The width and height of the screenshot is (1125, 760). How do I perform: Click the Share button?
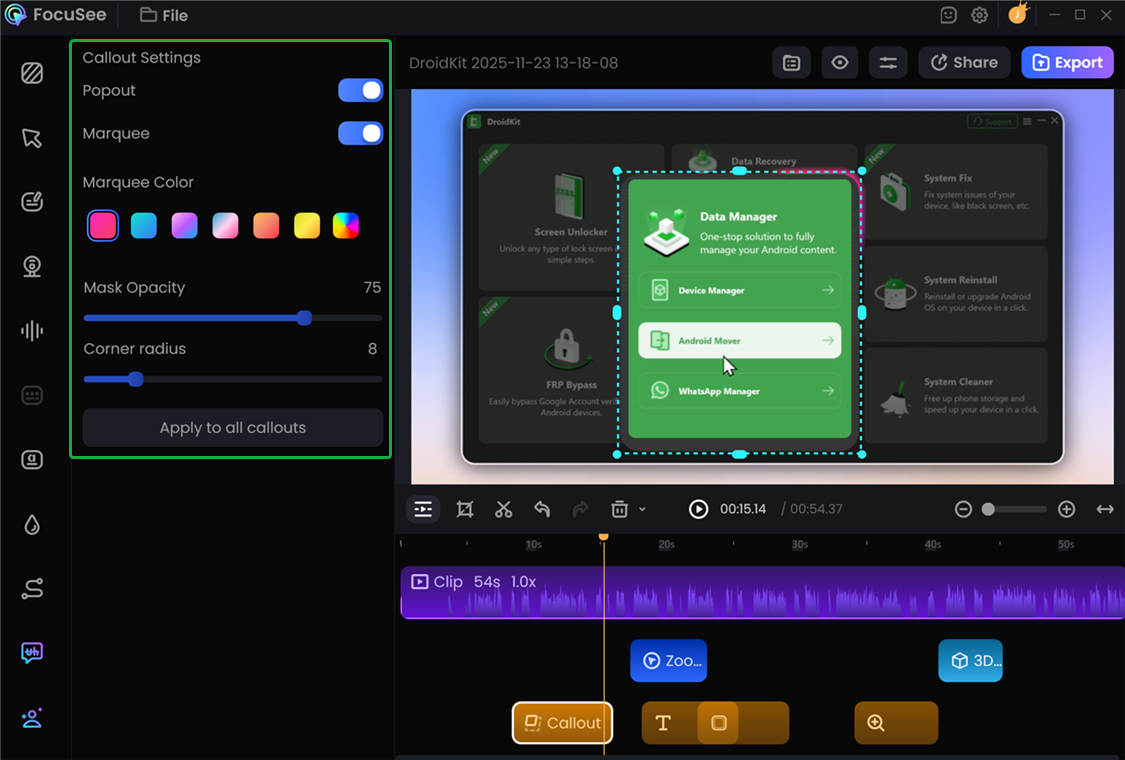coord(964,63)
